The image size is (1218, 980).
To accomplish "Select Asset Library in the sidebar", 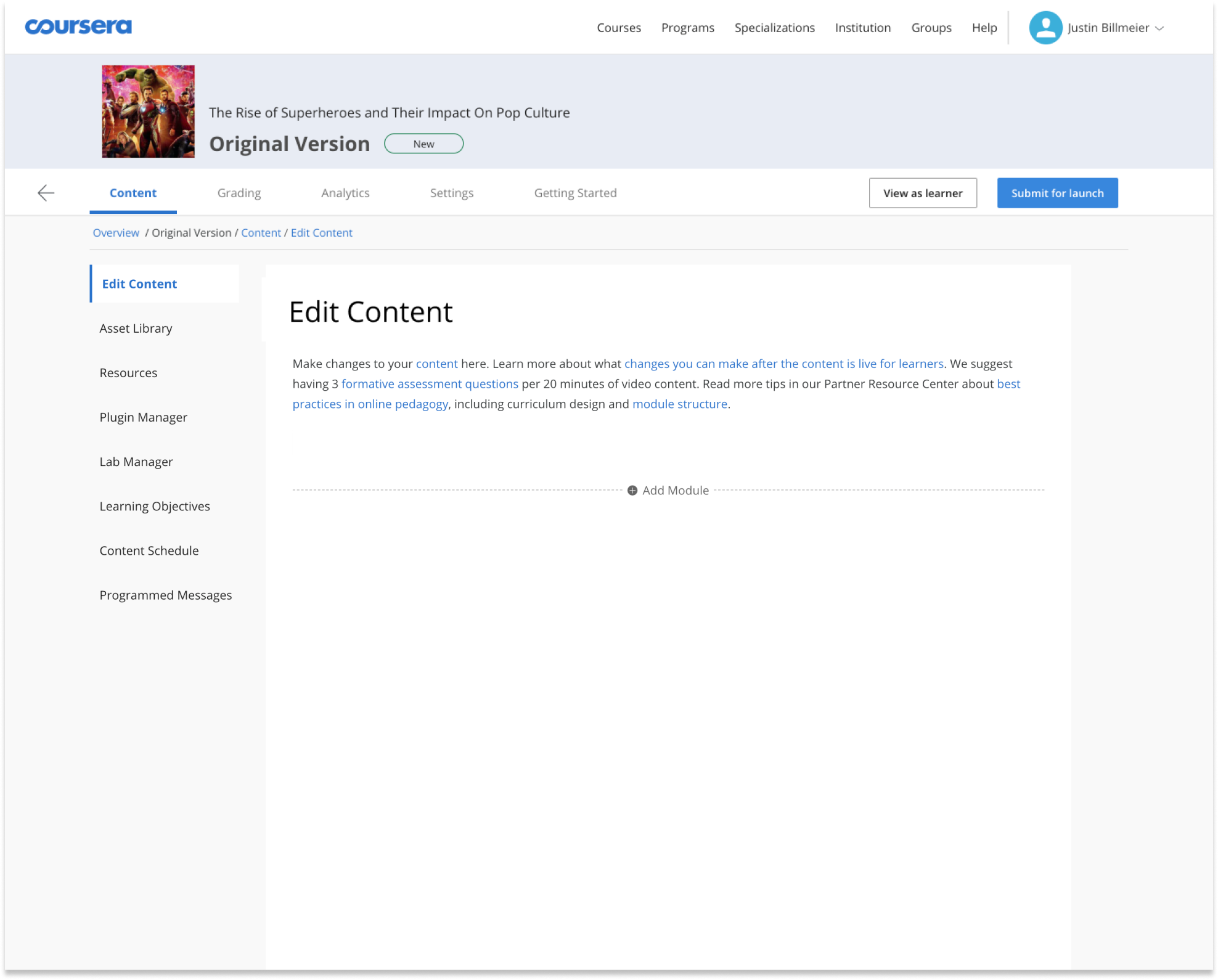I will pyautogui.click(x=136, y=329).
